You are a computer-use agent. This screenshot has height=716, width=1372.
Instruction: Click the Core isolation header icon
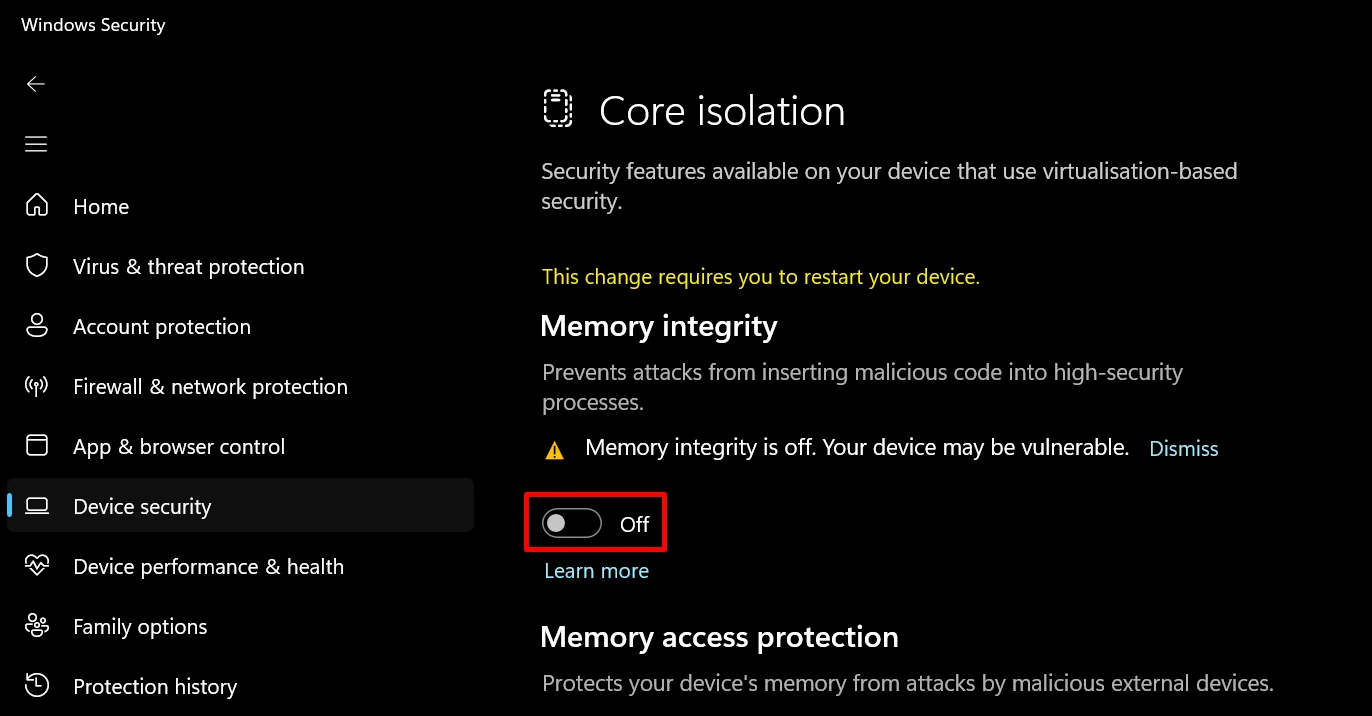[x=558, y=108]
